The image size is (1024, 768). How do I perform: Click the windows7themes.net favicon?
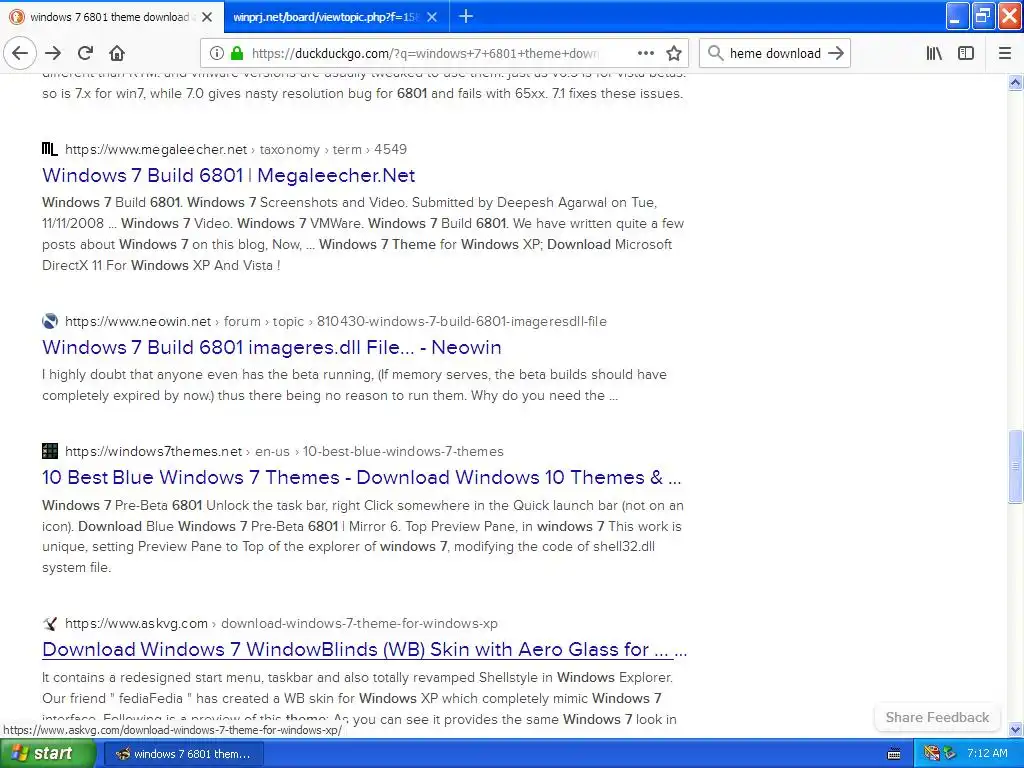[50, 451]
